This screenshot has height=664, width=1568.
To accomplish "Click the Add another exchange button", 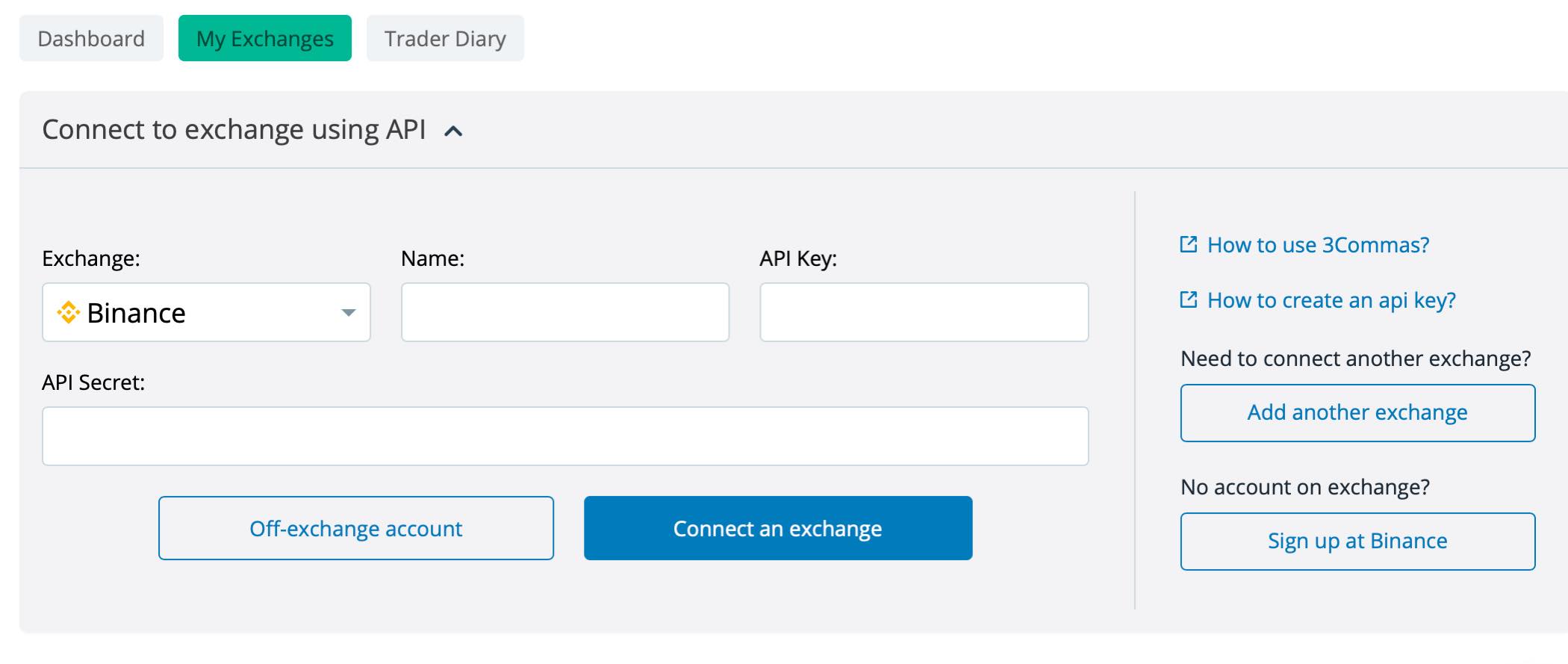I will [x=1357, y=413].
